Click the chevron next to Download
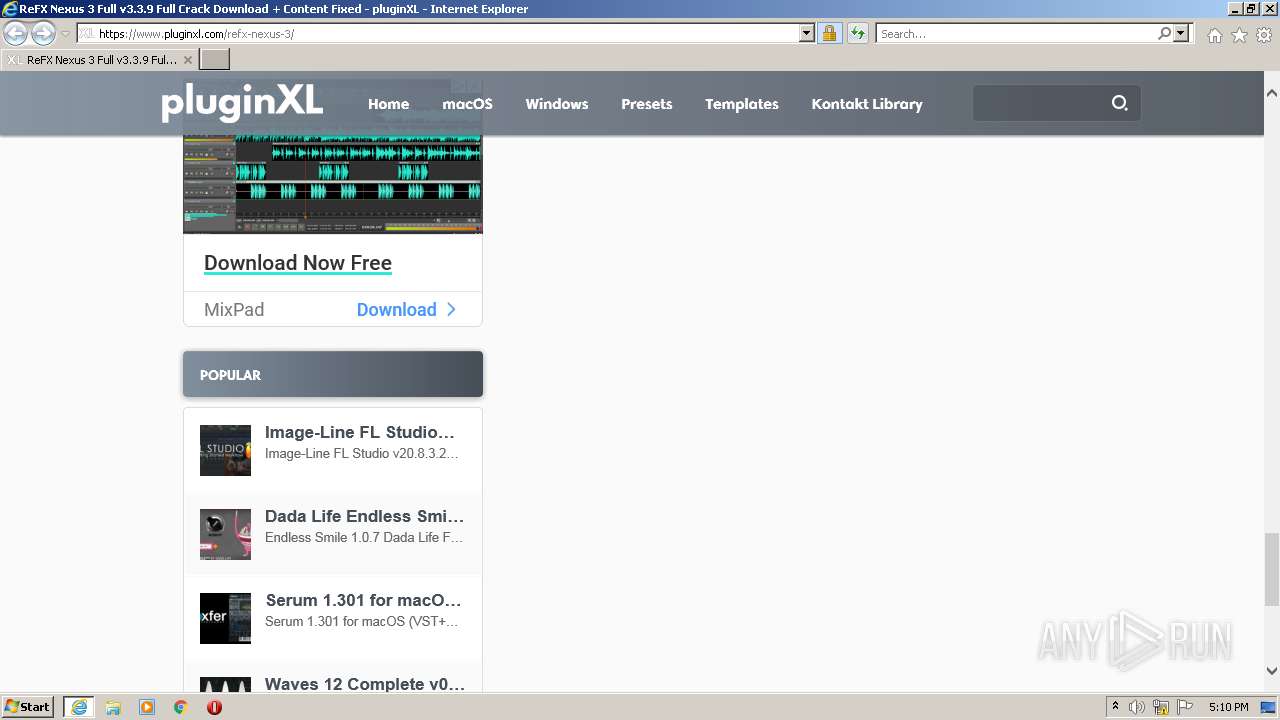The width and height of the screenshot is (1280, 720). (x=451, y=310)
